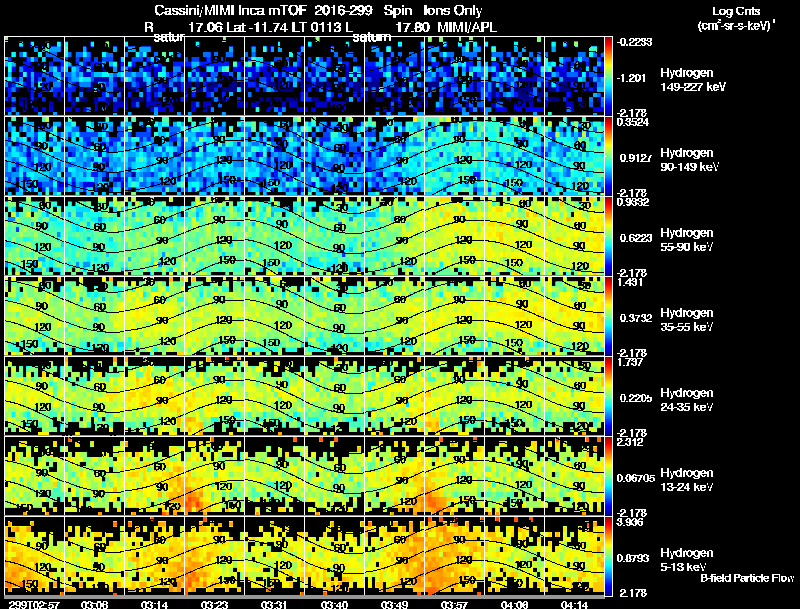Click the '0.0793' colorbar value
The image size is (800, 609).
tap(633, 559)
